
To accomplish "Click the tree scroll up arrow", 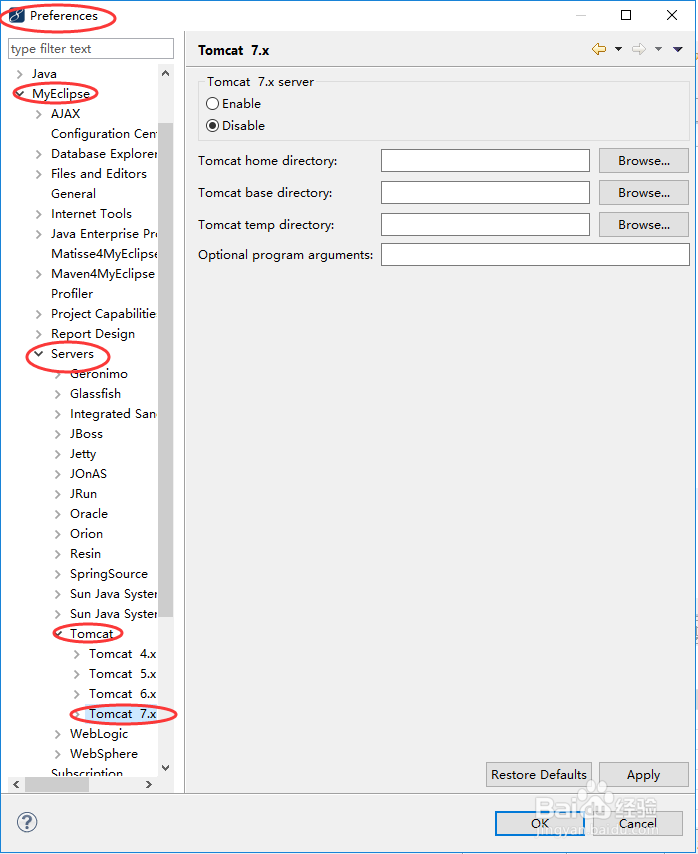I will 166,73.
